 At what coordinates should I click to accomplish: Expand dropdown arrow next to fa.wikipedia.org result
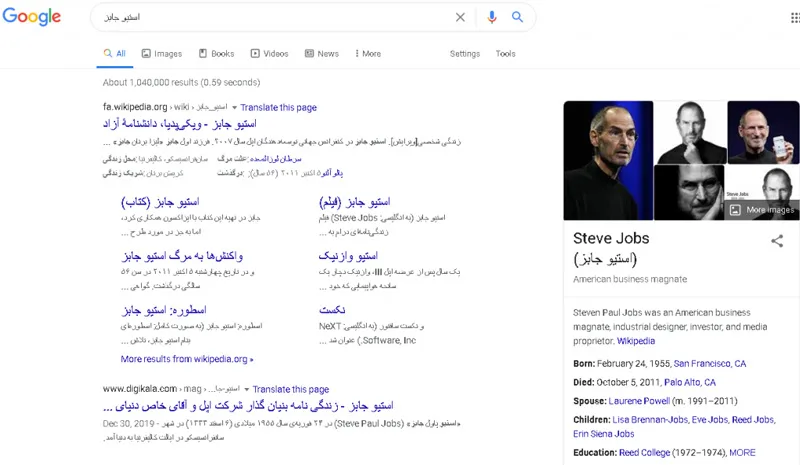pyautogui.click(x=234, y=108)
